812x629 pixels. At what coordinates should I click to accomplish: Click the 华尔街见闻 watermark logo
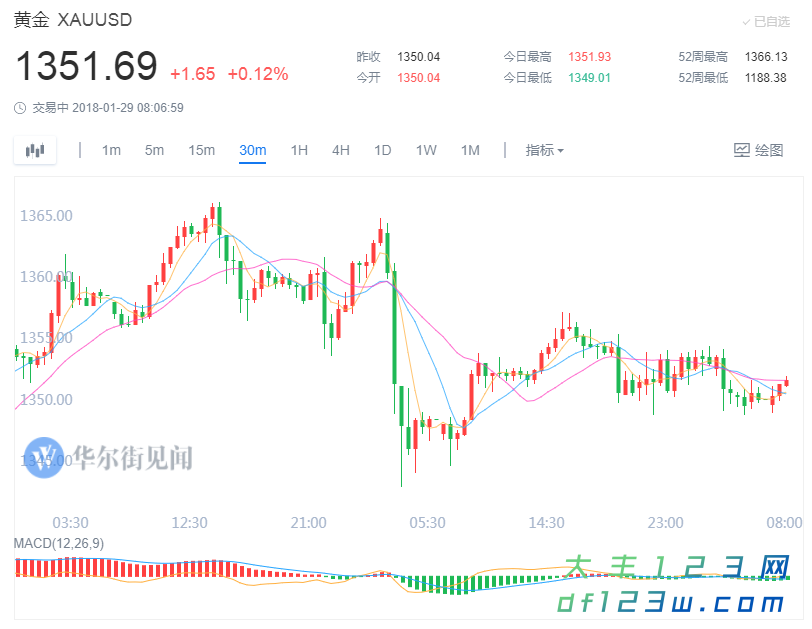point(43,458)
